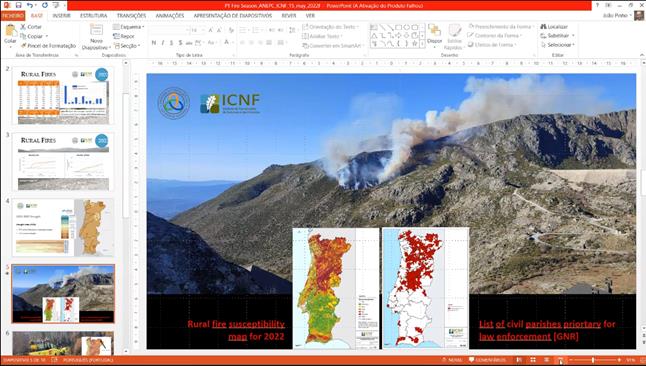
Task: Toggle Comentários pane in status bar
Action: click(x=487, y=360)
